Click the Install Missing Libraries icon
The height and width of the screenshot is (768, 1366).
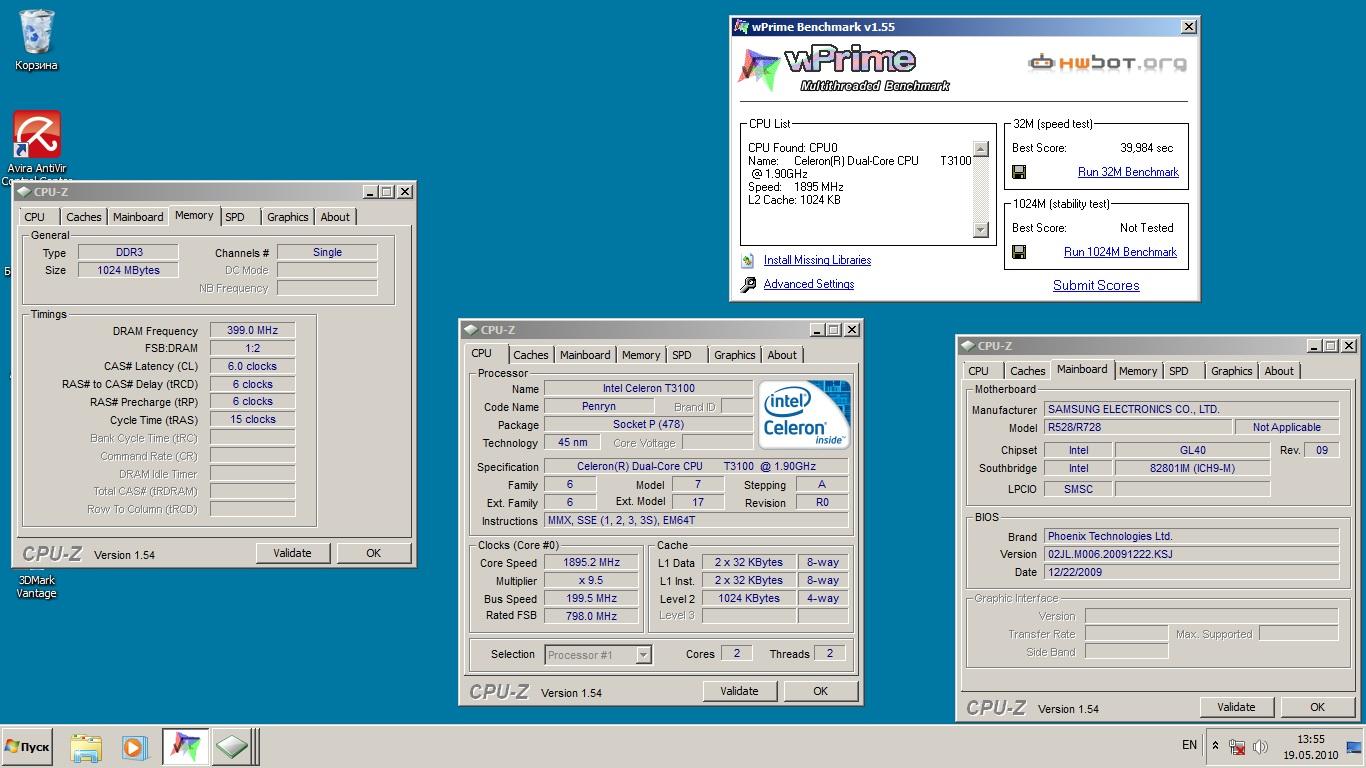pyautogui.click(x=748, y=260)
